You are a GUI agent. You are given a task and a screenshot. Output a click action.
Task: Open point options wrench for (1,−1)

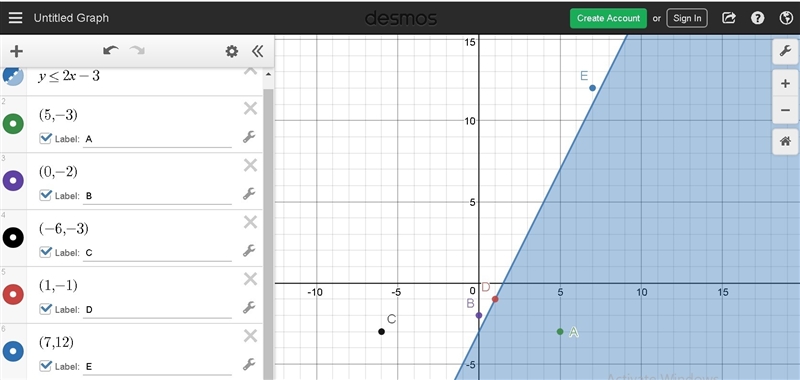click(x=248, y=308)
